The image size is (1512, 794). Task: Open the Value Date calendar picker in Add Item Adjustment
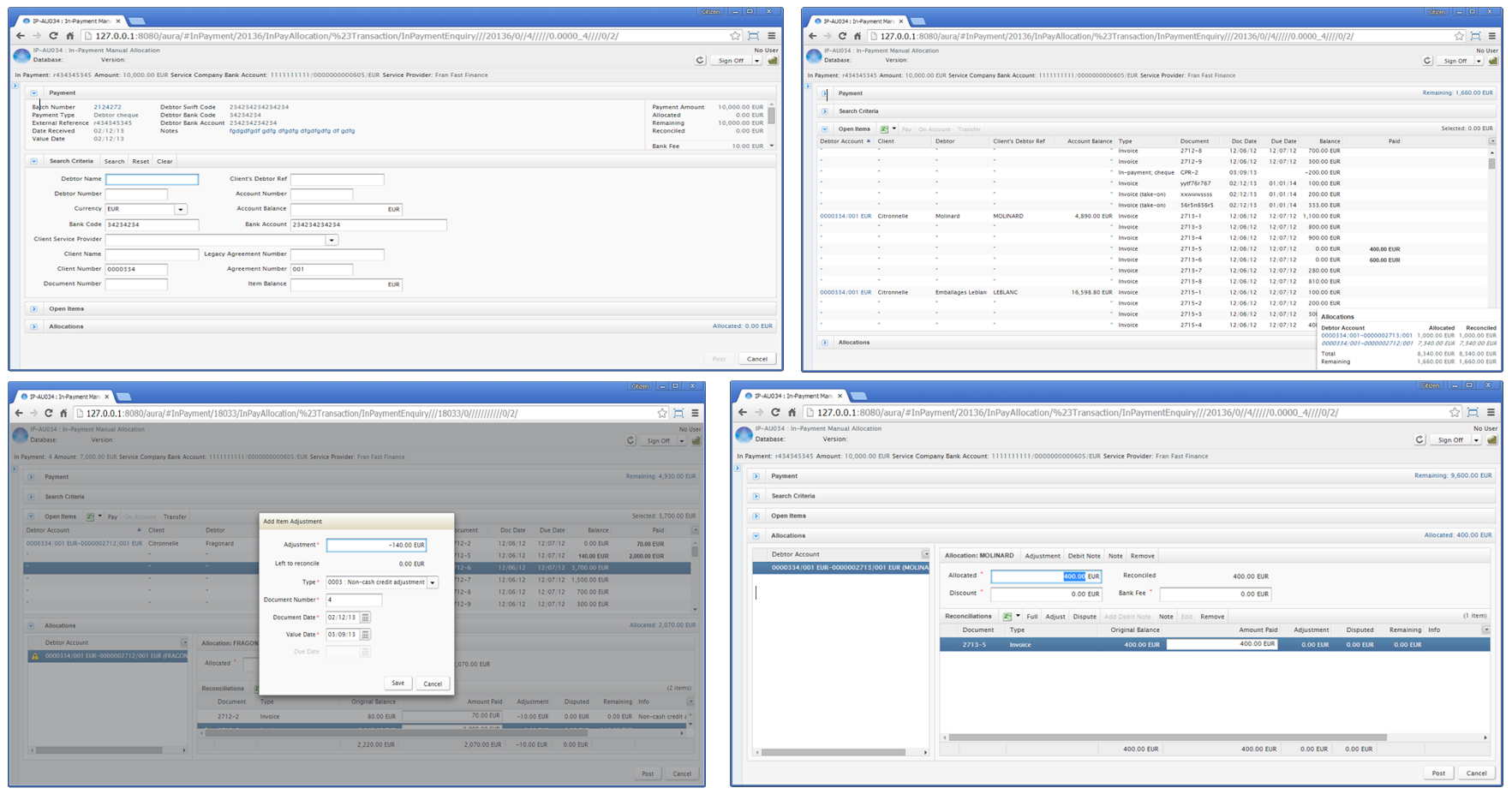(365, 635)
